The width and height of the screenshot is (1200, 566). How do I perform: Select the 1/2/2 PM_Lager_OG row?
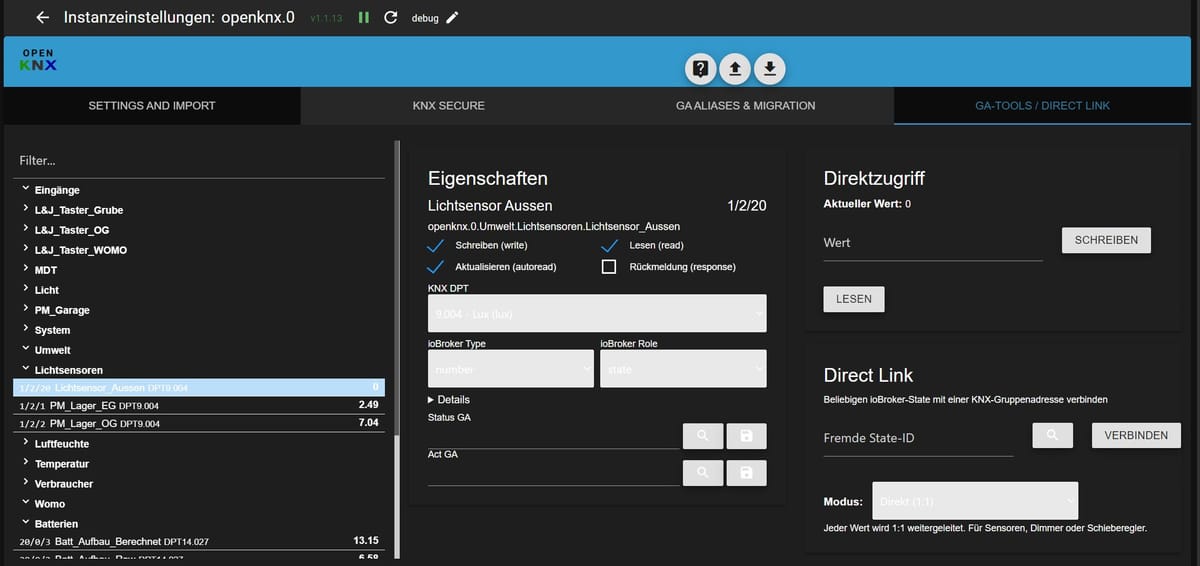199,423
